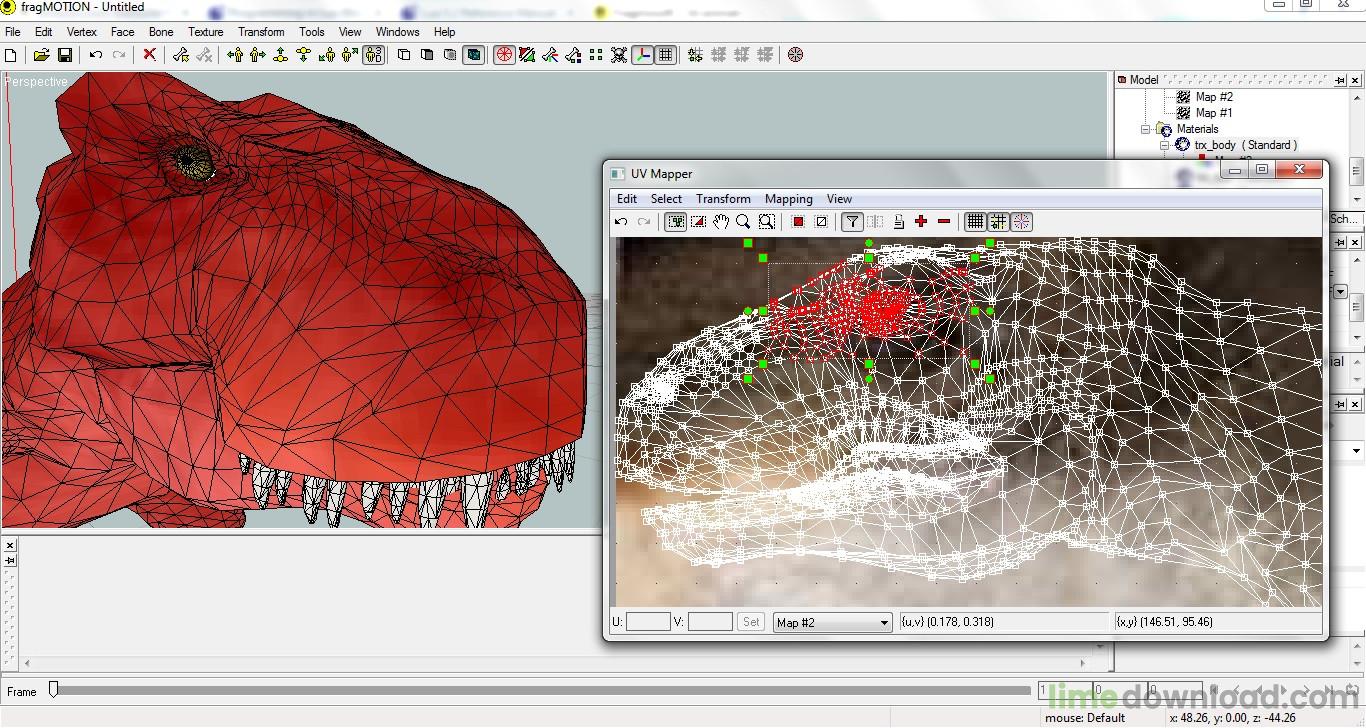1366x728 pixels.
Task: Click the Frame timeline slider handle
Action: [x=54, y=689]
